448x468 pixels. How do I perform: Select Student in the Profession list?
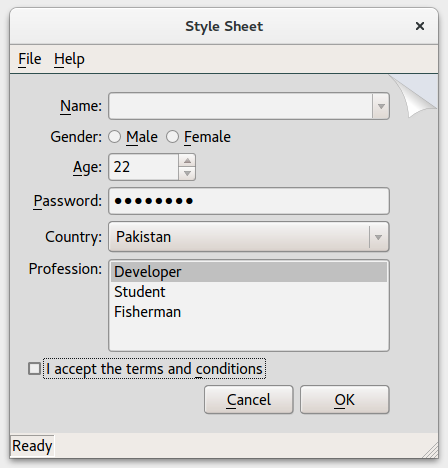tap(249, 292)
